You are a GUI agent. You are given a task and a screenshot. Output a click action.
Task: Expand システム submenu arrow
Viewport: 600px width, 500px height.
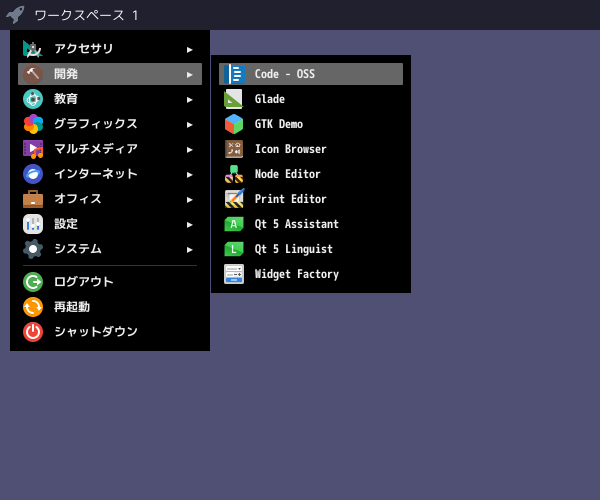[189, 250]
